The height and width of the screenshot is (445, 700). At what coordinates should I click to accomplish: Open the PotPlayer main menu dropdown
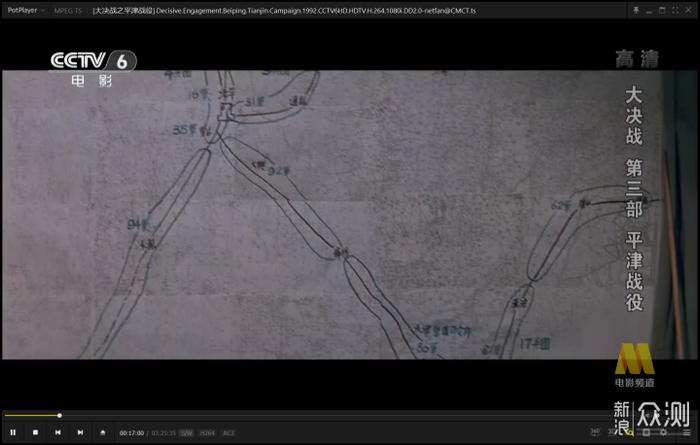26,10
